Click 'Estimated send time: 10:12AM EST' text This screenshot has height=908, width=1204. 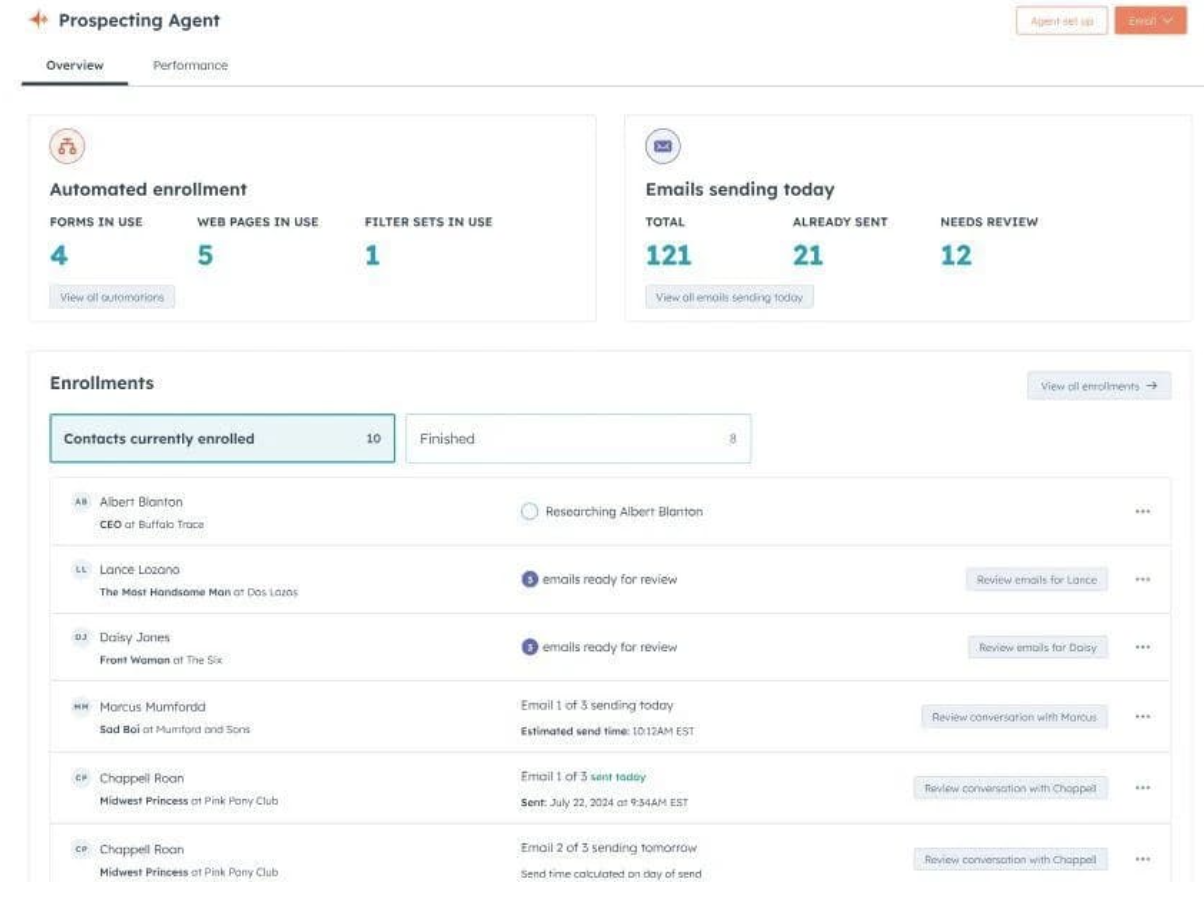tap(607, 731)
